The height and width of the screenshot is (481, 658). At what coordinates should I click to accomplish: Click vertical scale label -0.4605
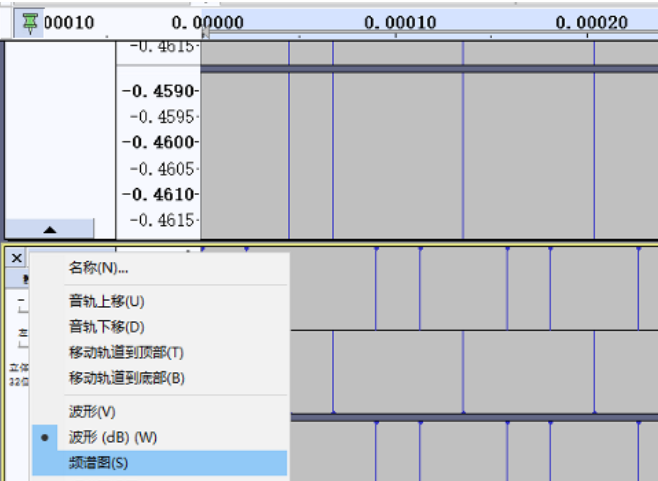tap(163, 169)
